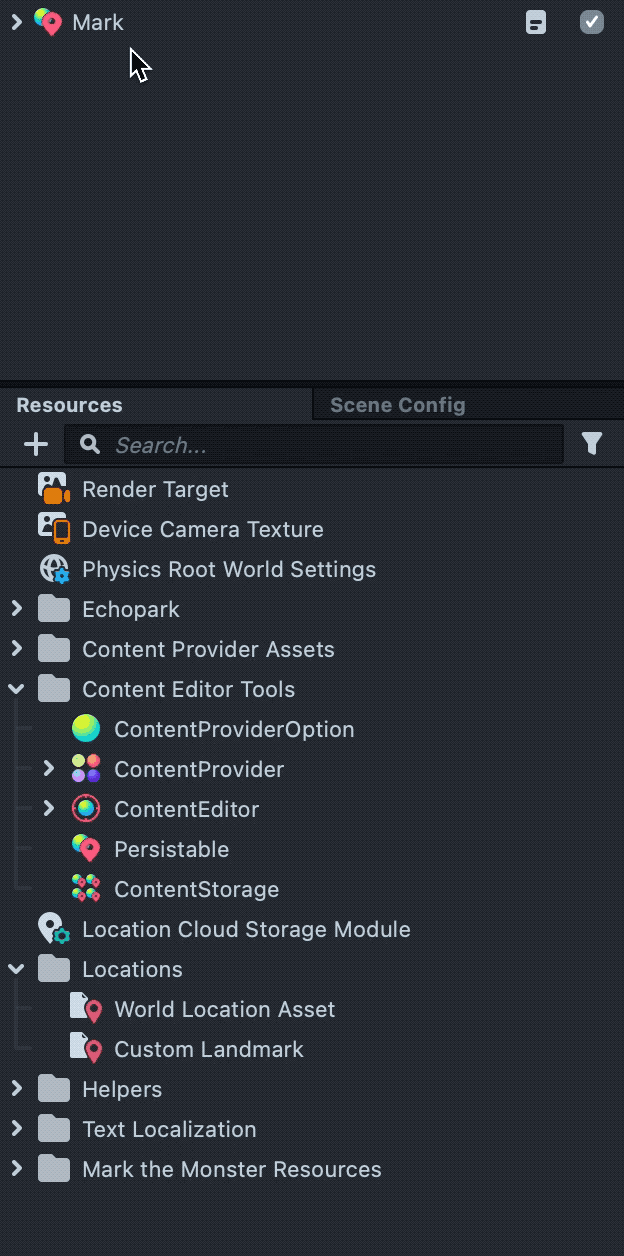Click the add resource plus button
The height and width of the screenshot is (1256, 624).
click(x=36, y=444)
